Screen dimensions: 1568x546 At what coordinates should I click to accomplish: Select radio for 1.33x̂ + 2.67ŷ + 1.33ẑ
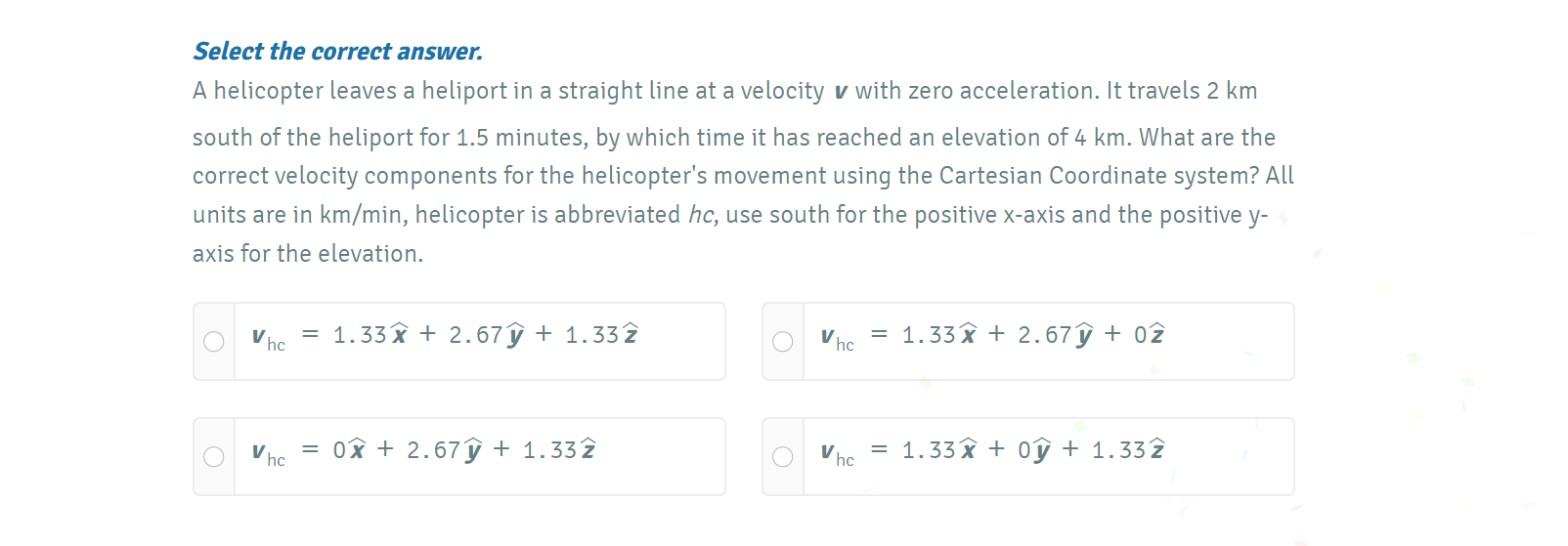point(214,342)
